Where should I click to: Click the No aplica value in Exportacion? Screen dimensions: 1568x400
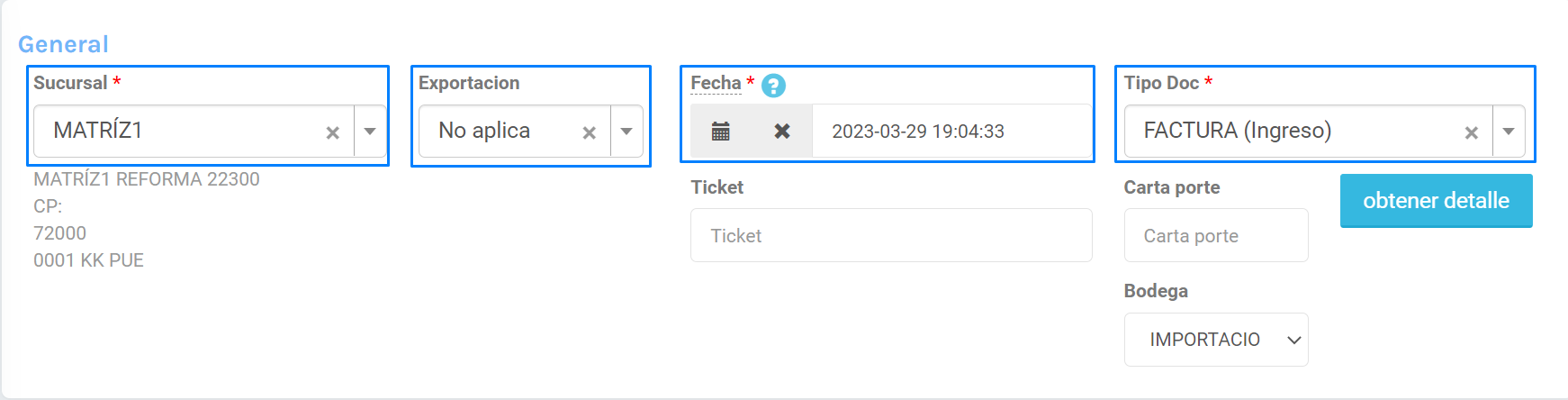[x=484, y=131]
